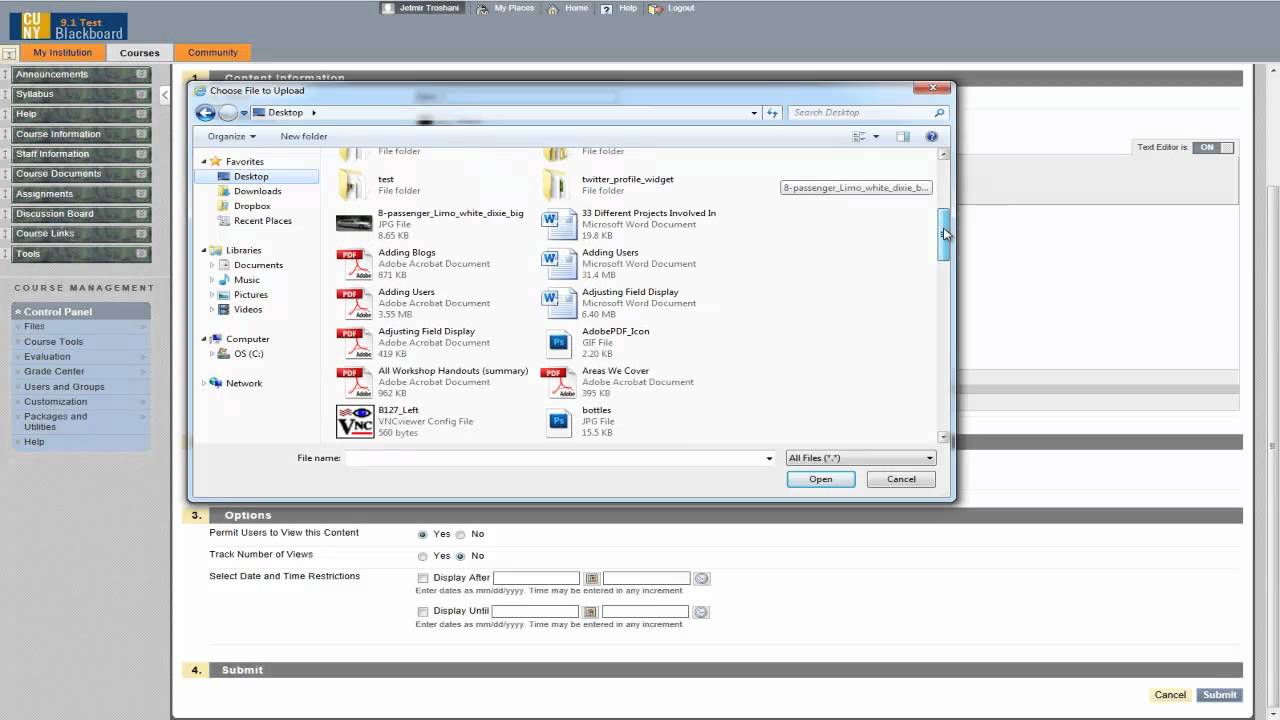The width and height of the screenshot is (1280, 720).
Task: Click the File name input field
Action: (554, 458)
